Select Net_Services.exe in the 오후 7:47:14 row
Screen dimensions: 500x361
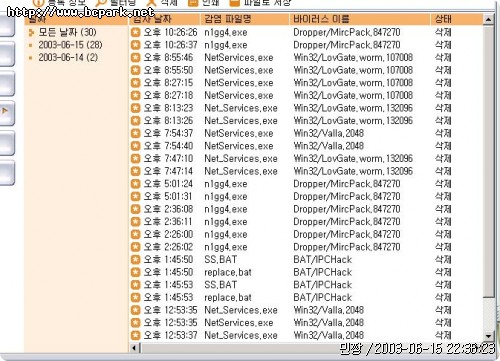pyautogui.click(x=241, y=171)
